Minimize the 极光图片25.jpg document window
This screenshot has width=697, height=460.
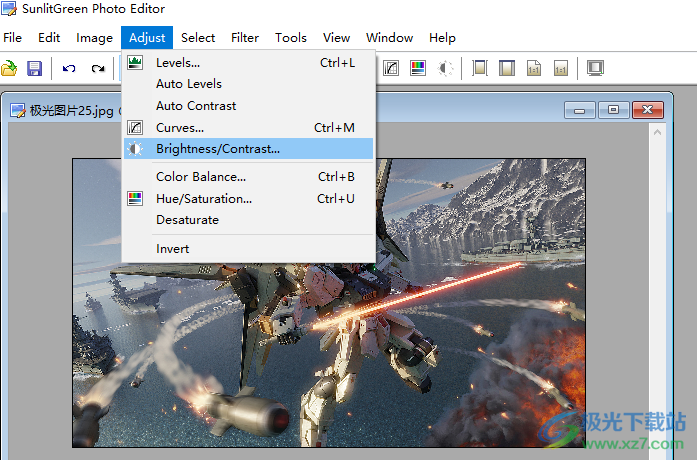click(x=580, y=110)
